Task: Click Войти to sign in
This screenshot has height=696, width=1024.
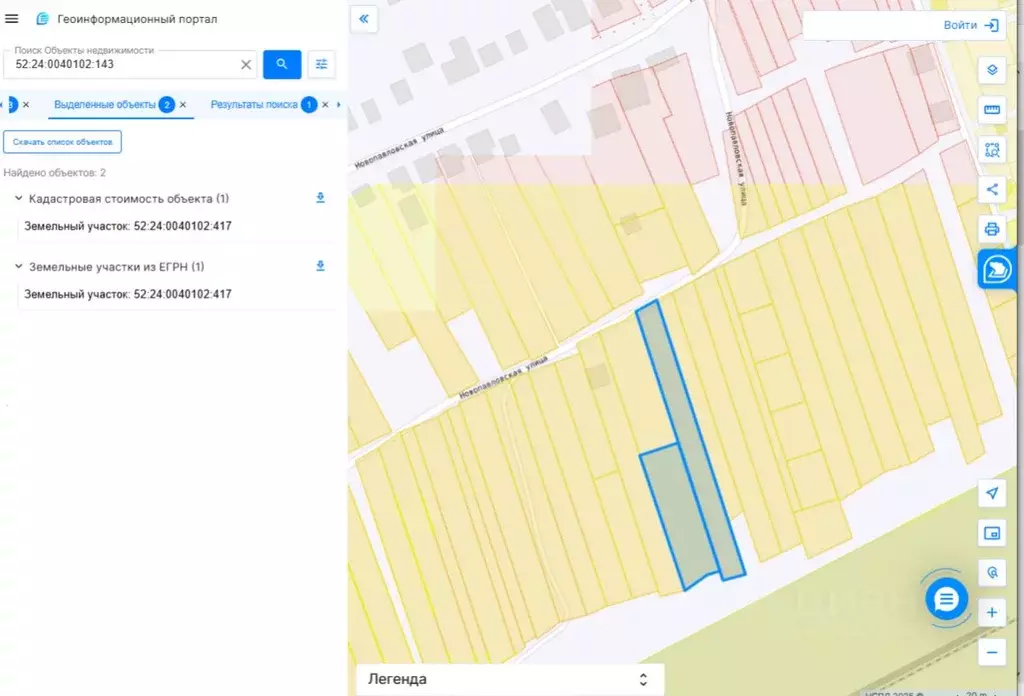Action: click(960, 25)
